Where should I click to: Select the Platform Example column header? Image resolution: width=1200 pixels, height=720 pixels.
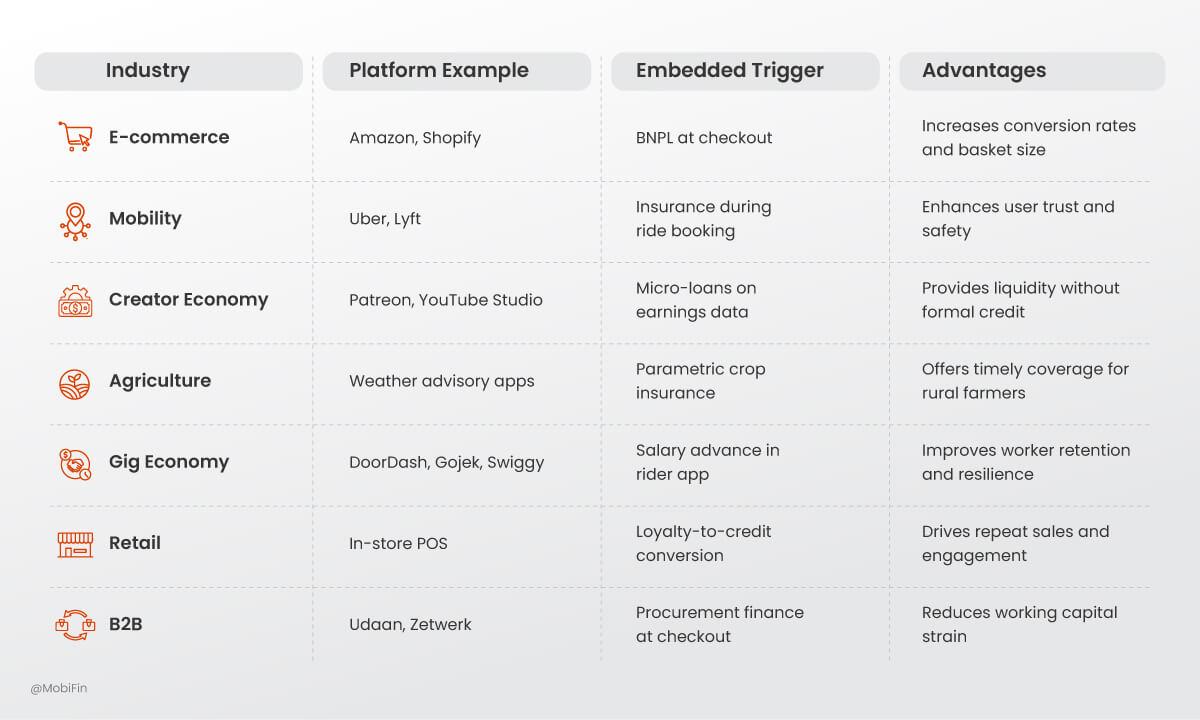click(x=456, y=71)
